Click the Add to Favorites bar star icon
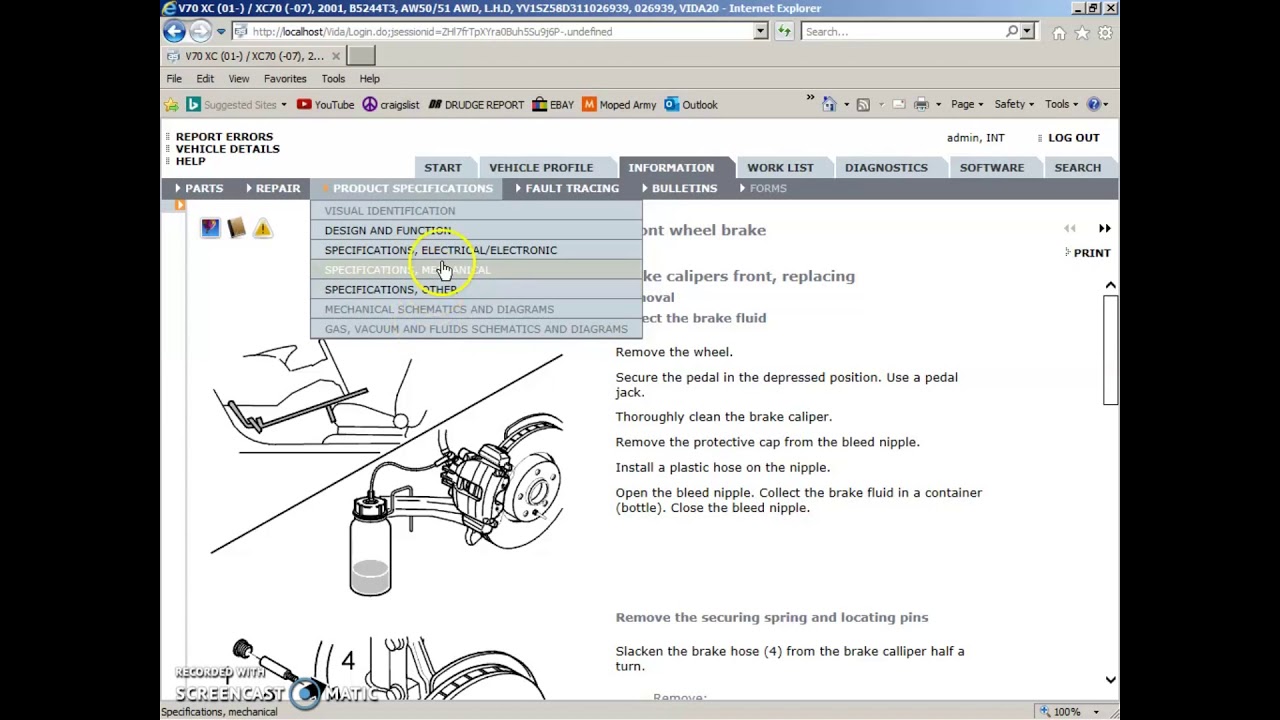 click(171, 104)
